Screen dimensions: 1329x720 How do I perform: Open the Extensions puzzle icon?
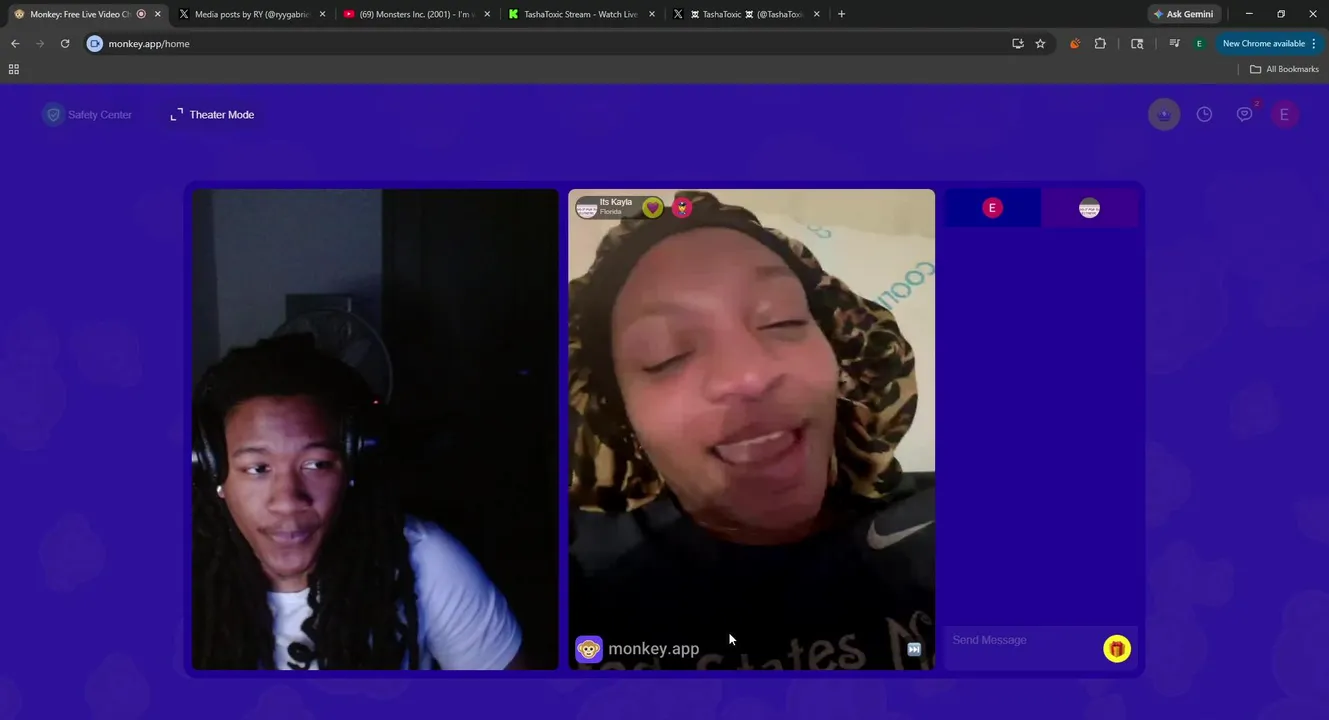point(1100,44)
